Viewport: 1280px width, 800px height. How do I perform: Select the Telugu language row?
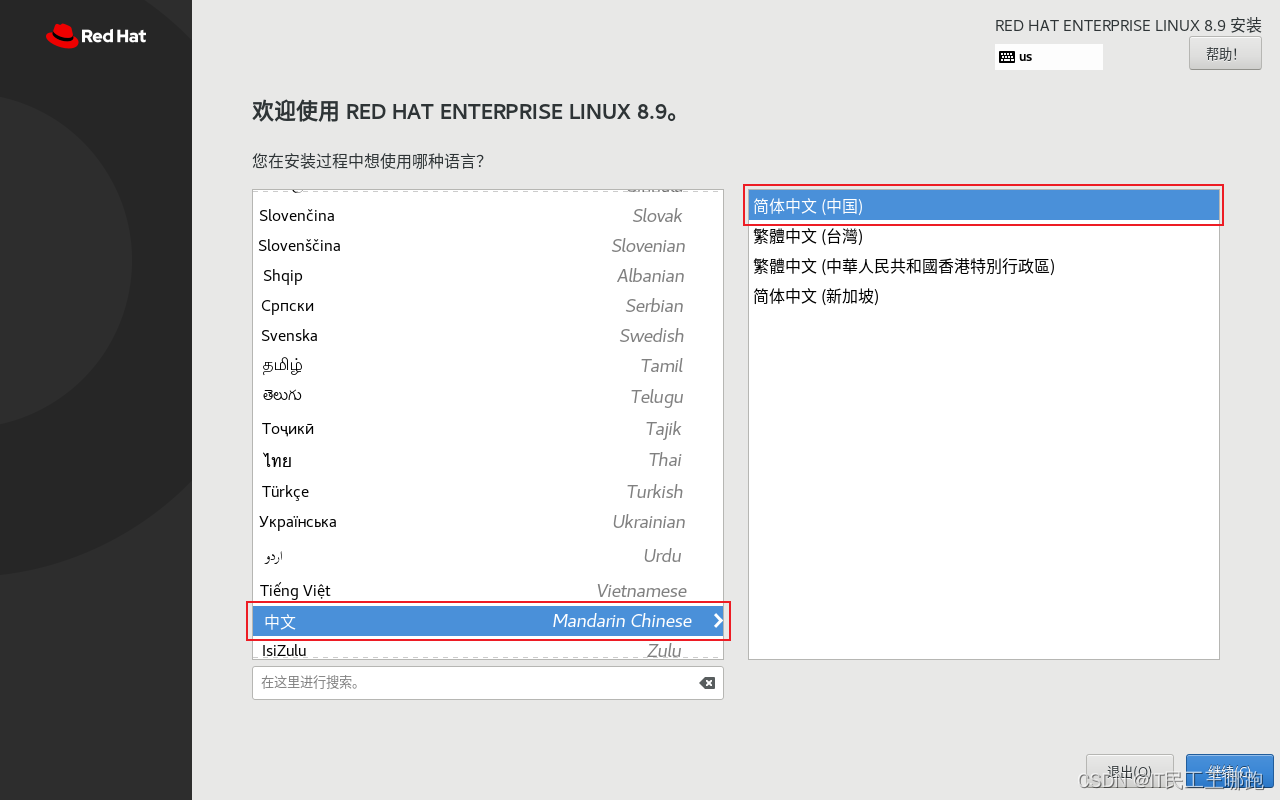pyautogui.click(x=487, y=397)
